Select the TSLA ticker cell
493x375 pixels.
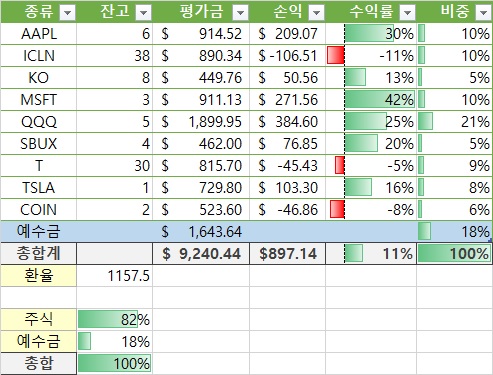coord(39,188)
